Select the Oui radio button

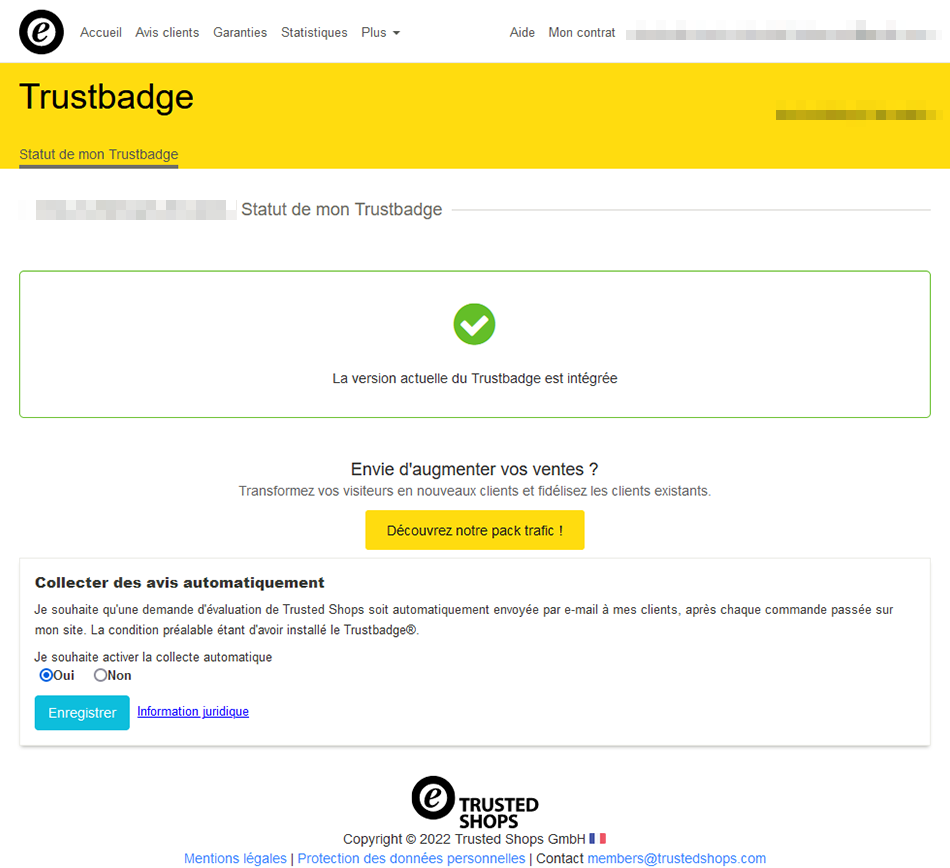pos(46,675)
